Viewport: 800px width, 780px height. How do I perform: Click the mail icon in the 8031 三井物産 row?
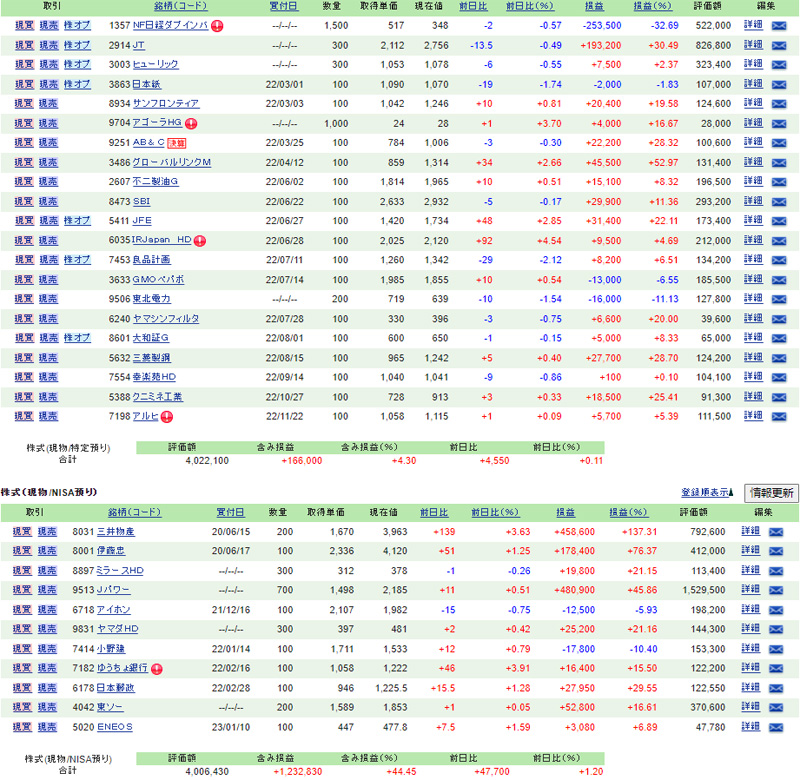point(776,532)
